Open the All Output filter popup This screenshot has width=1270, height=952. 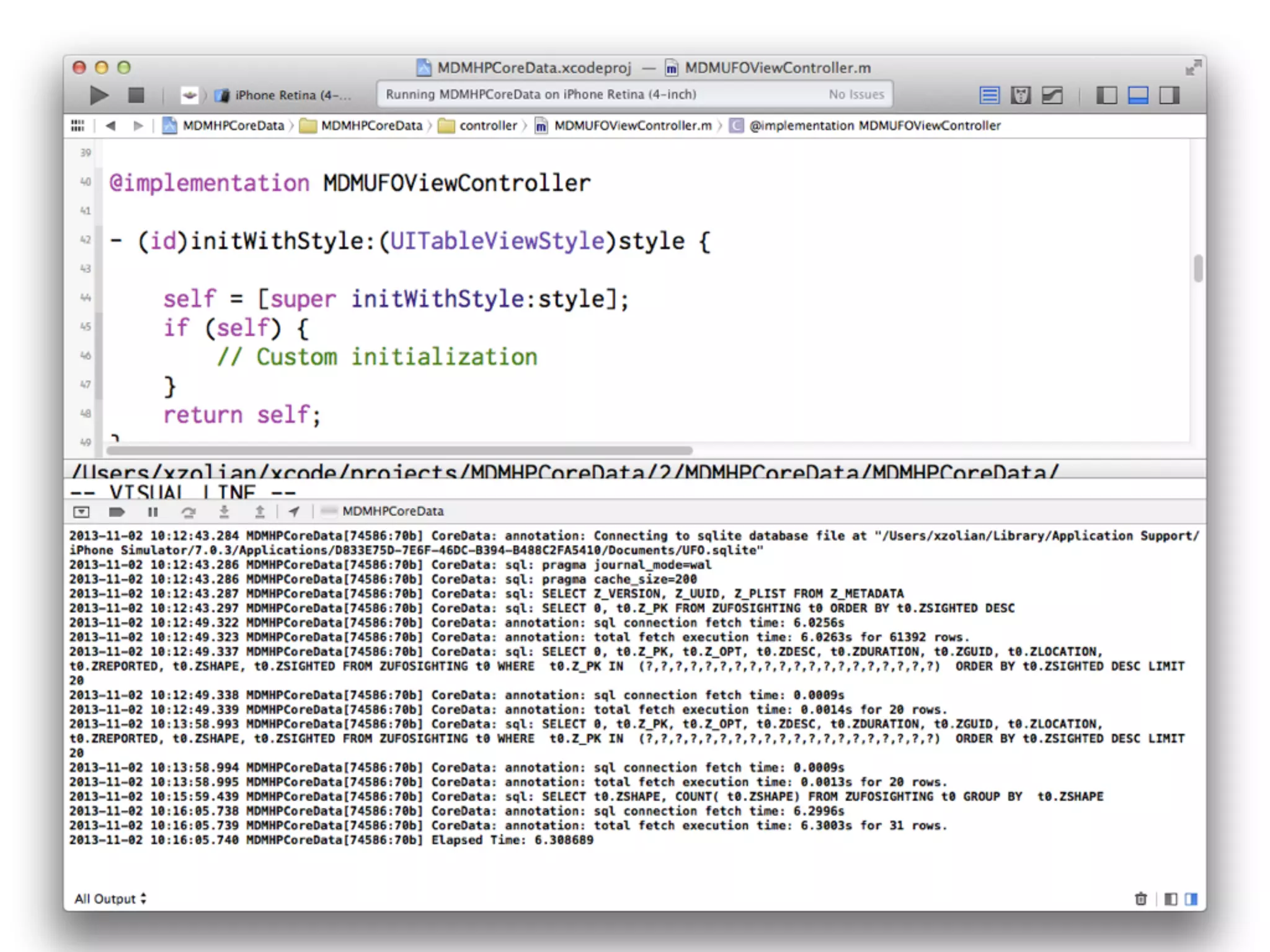click(x=110, y=899)
